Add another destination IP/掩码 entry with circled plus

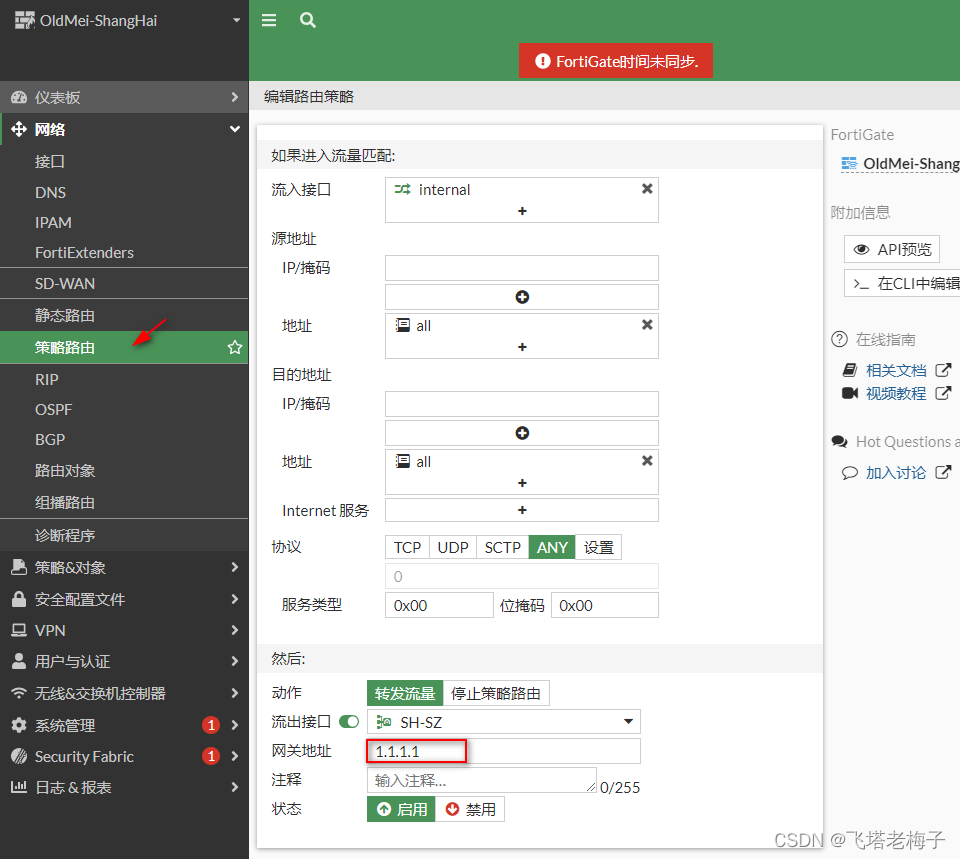click(522, 433)
